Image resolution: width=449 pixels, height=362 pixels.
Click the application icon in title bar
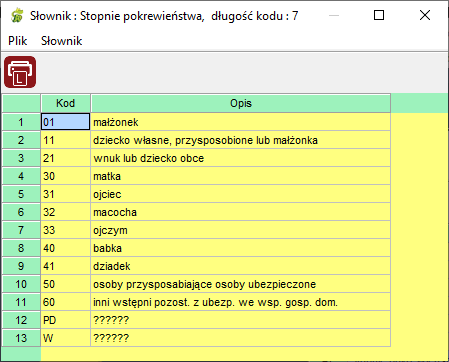17,16
